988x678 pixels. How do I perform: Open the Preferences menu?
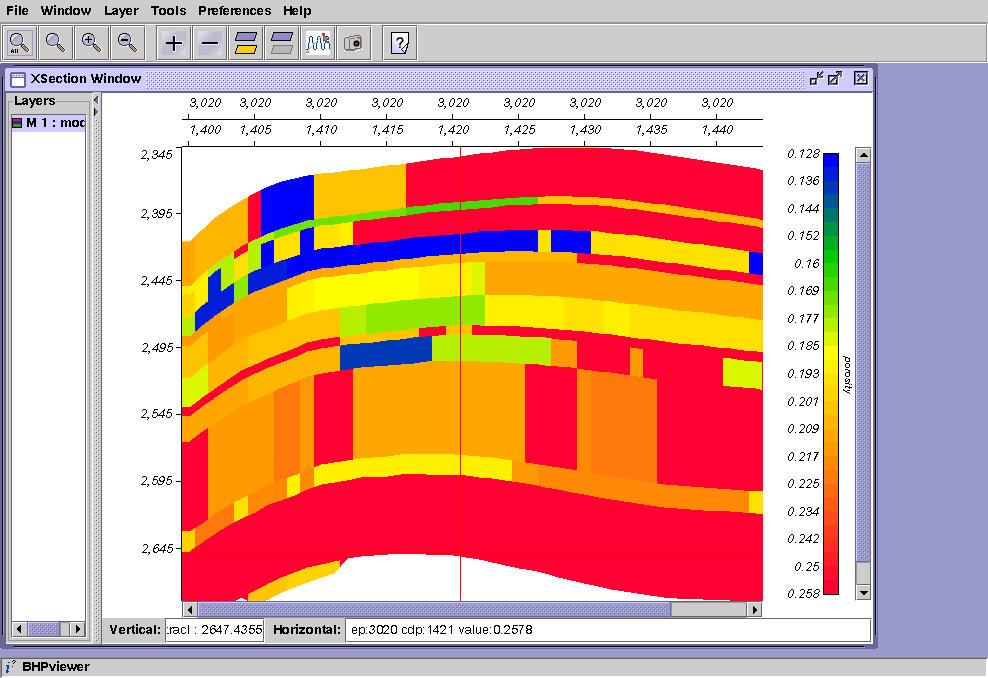(234, 11)
